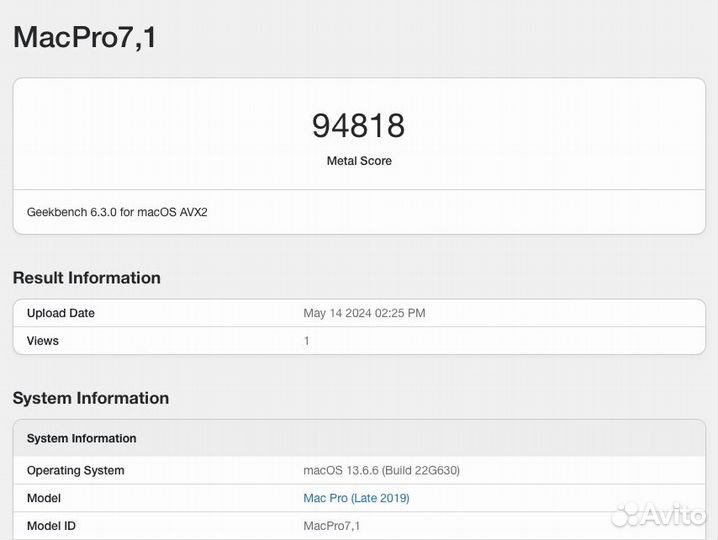Click the views count value 1
This screenshot has width=718, height=540.
(x=307, y=341)
